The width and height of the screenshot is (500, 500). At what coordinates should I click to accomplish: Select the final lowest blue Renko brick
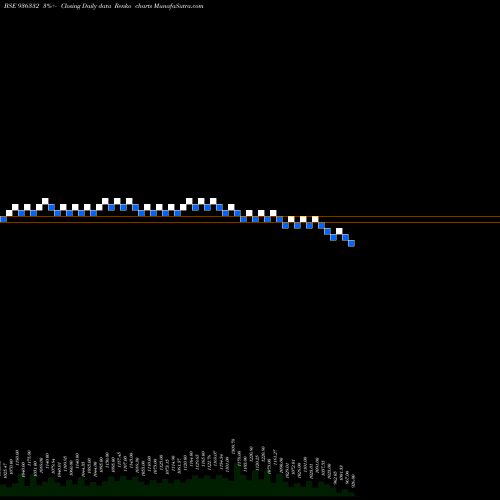tap(351, 243)
